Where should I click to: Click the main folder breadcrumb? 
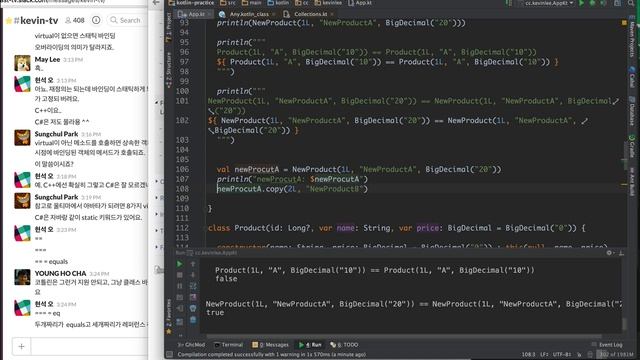pyautogui.click(x=251, y=3)
